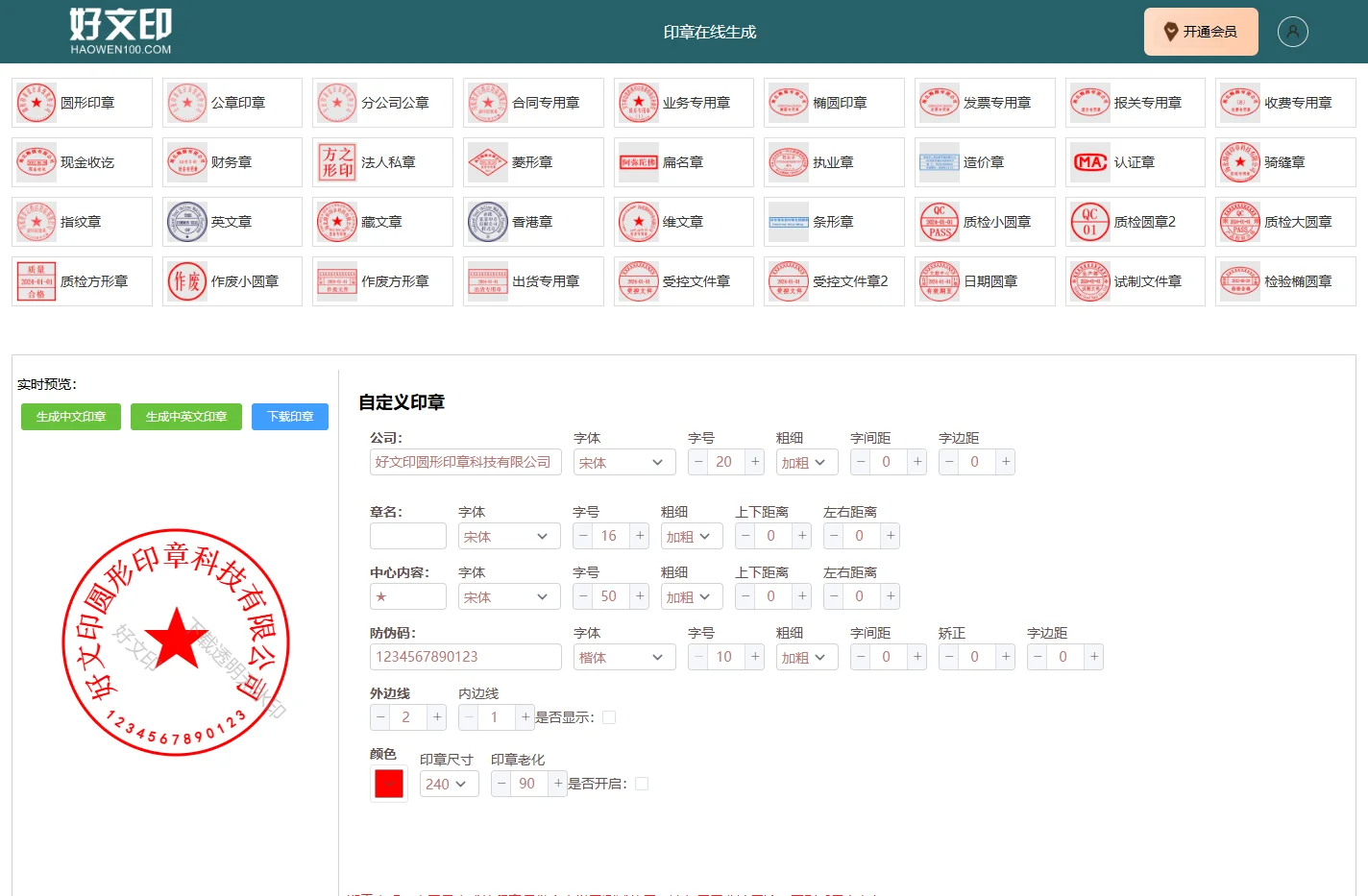The image size is (1368, 896).
Task: Increase 中心内容 字号 with plus button
Action: (640, 596)
